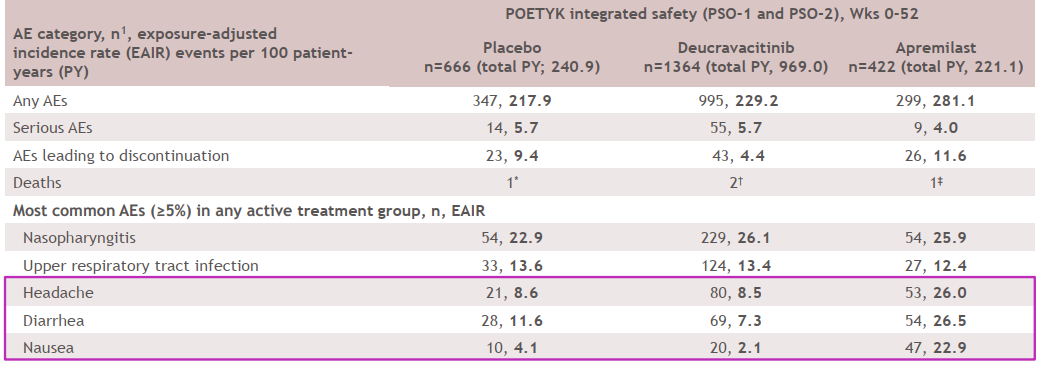The image size is (1043, 368).
Task: Click the Headache row label
Action: pos(58,293)
